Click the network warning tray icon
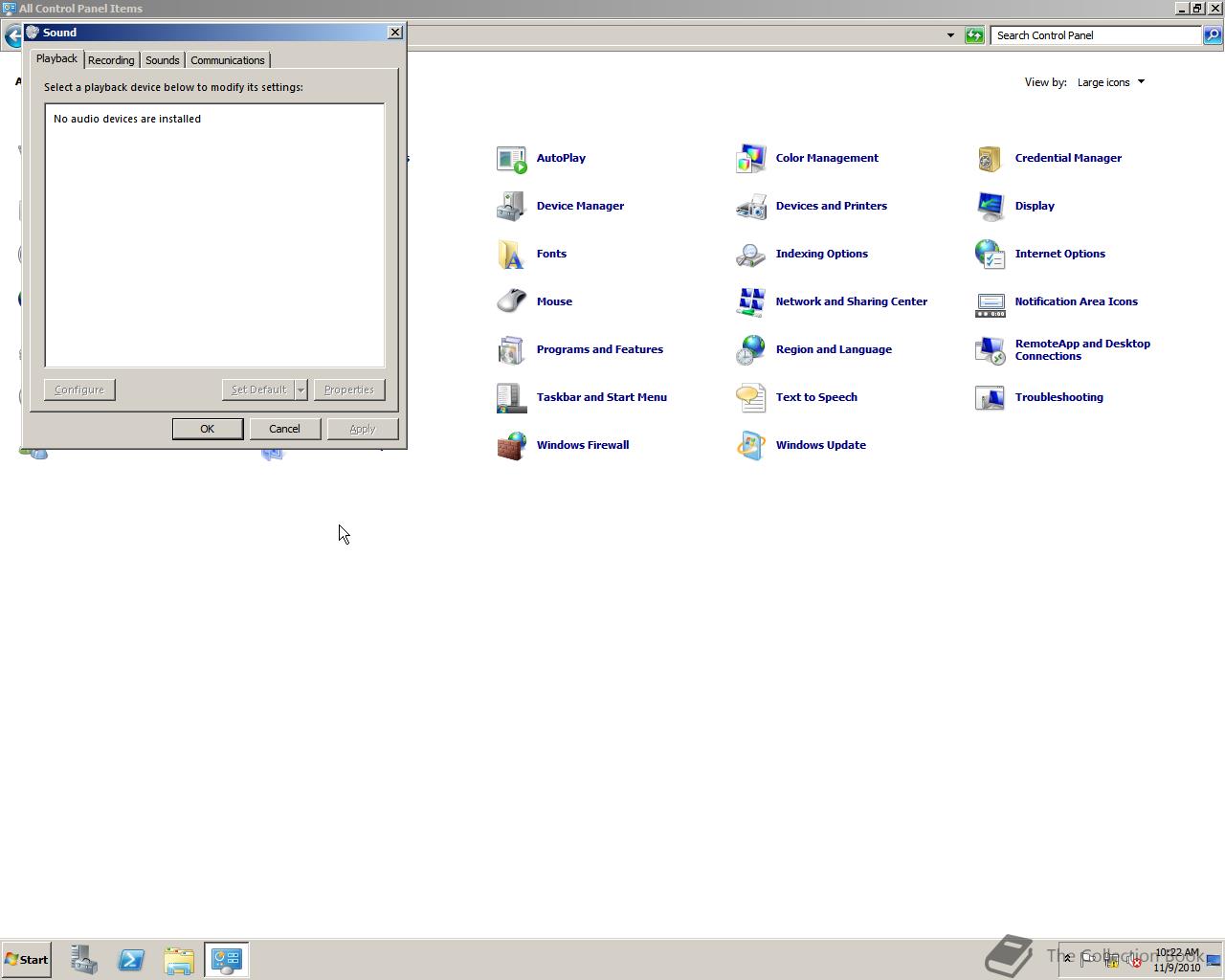1225x980 pixels. pos(1111,960)
